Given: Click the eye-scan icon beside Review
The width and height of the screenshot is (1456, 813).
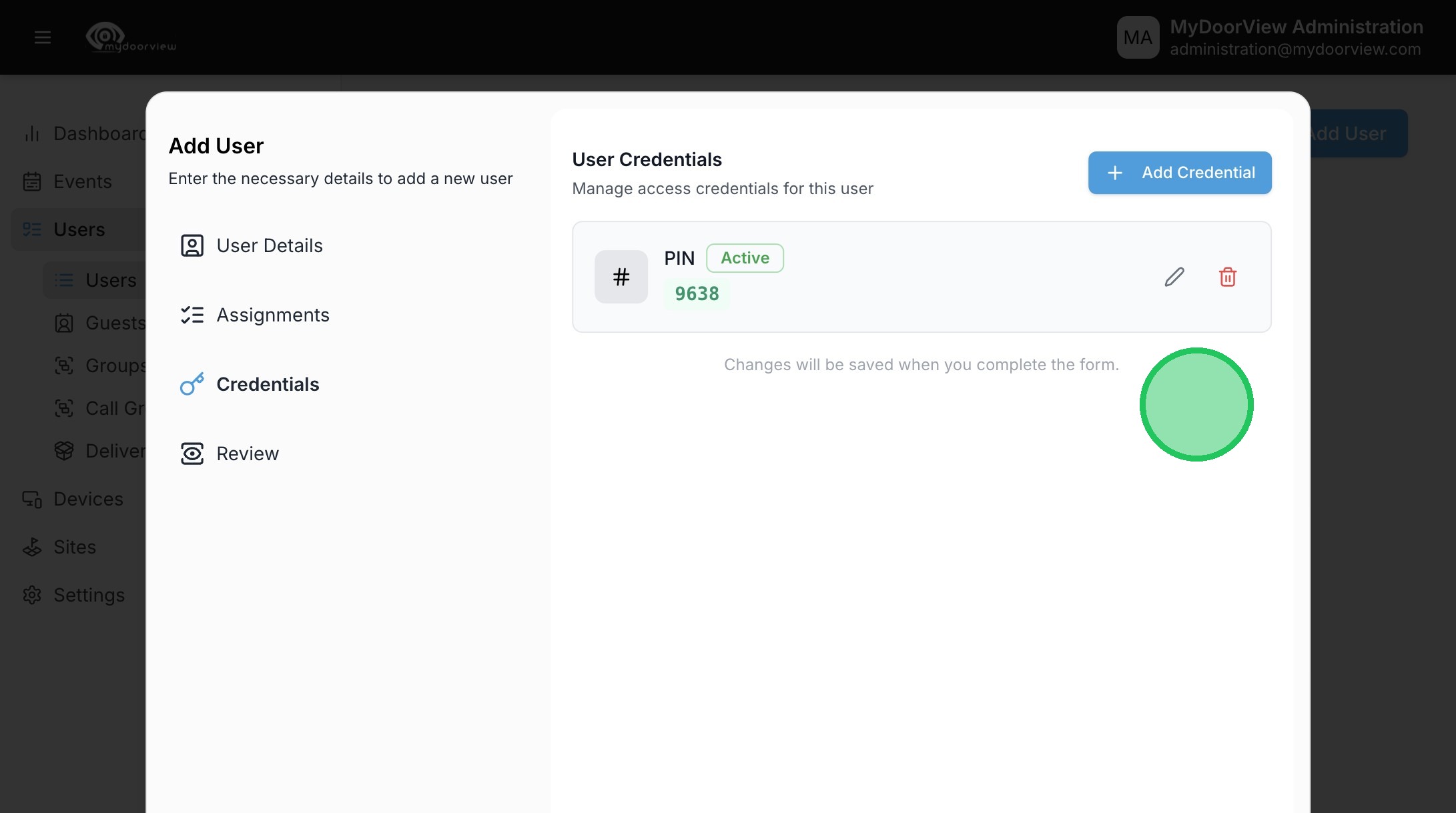Looking at the screenshot, I should click(x=192, y=454).
